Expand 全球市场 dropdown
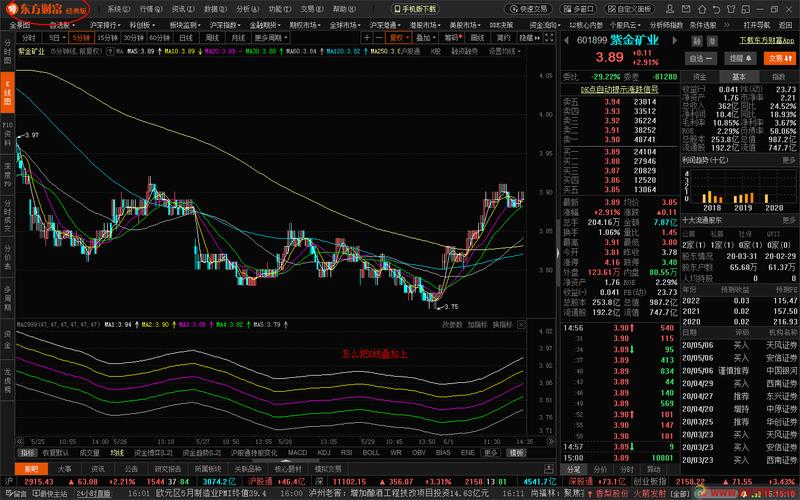The height and width of the screenshot is (500, 800). pyautogui.click(x=346, y=25)
